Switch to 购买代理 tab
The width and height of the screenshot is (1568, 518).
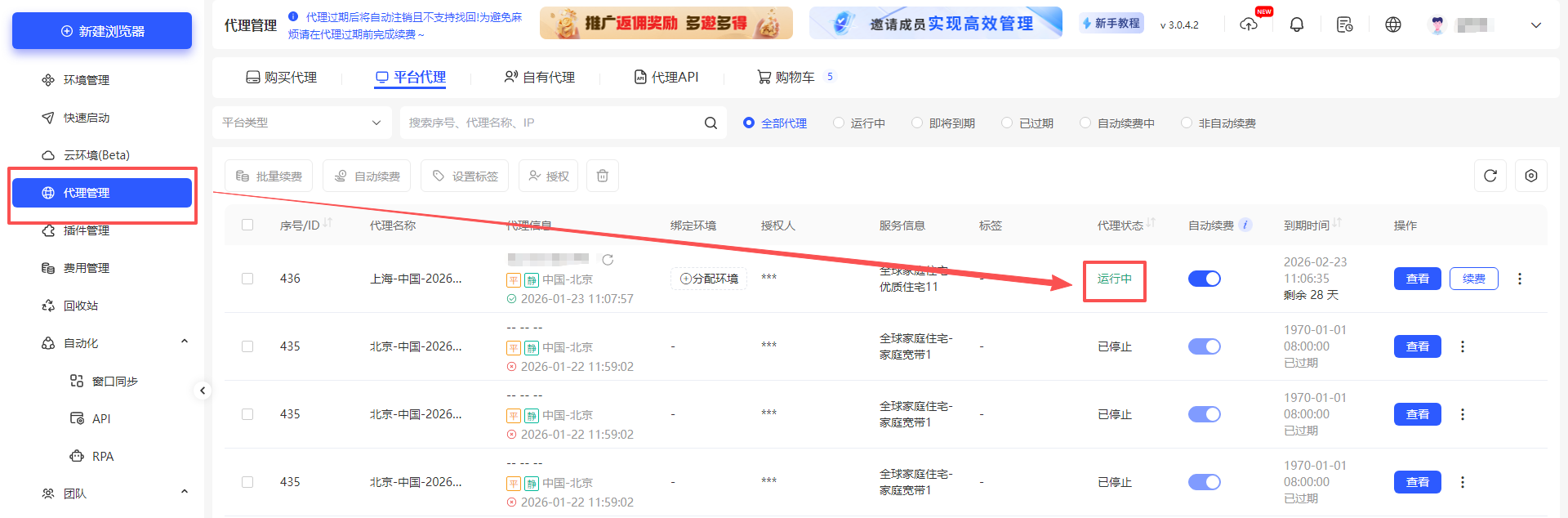282,78
